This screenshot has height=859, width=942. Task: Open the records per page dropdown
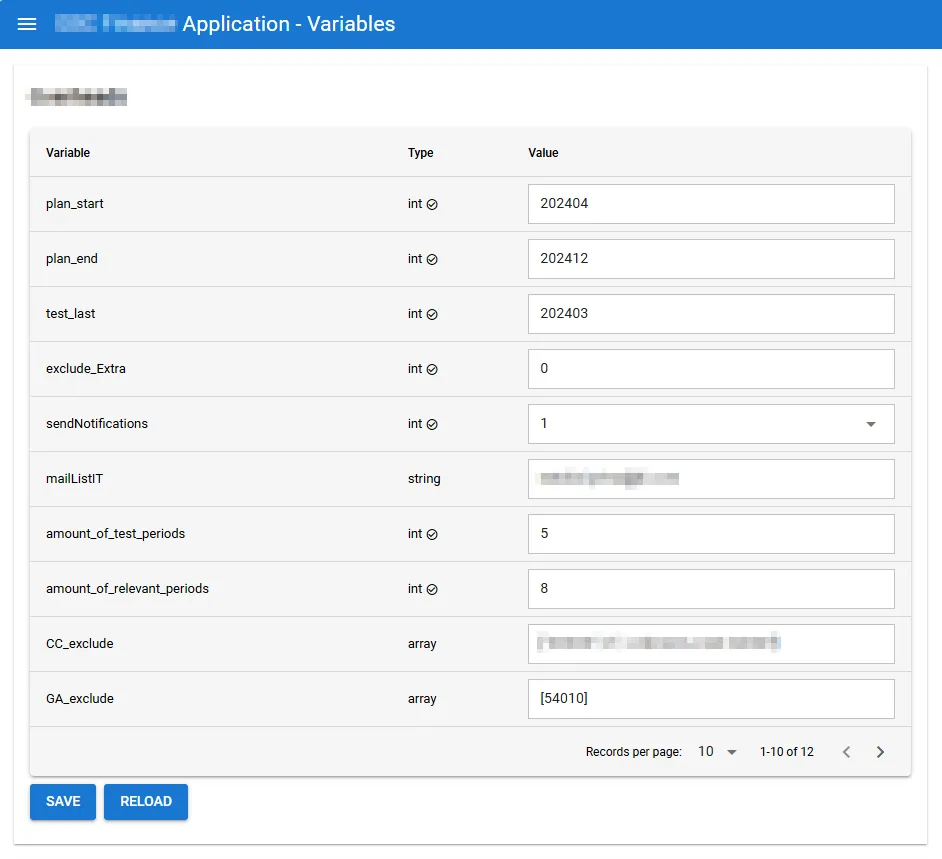pyautogui.click(x=717, y=752)
